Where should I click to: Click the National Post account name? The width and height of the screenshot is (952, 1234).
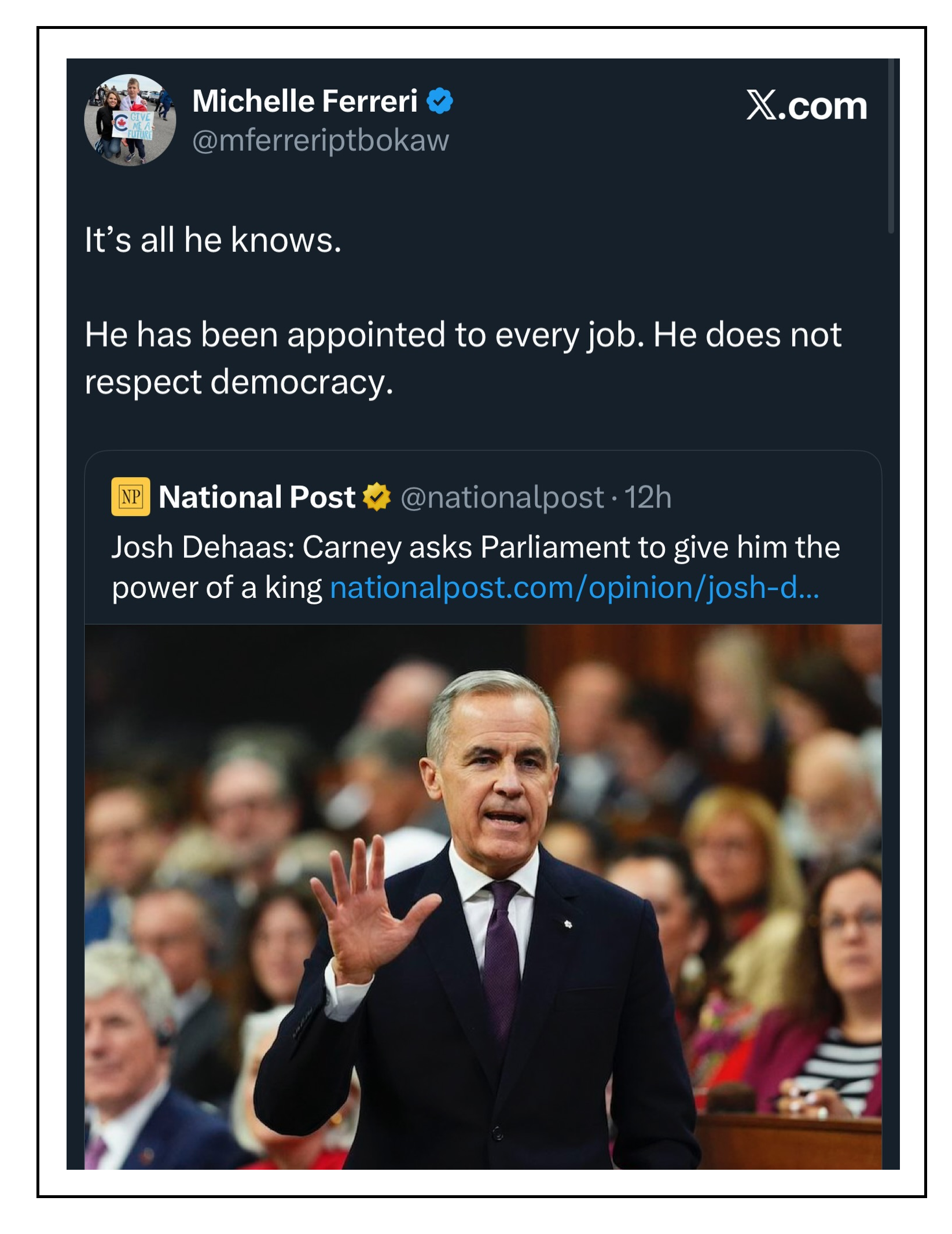(x=257, y=497)
